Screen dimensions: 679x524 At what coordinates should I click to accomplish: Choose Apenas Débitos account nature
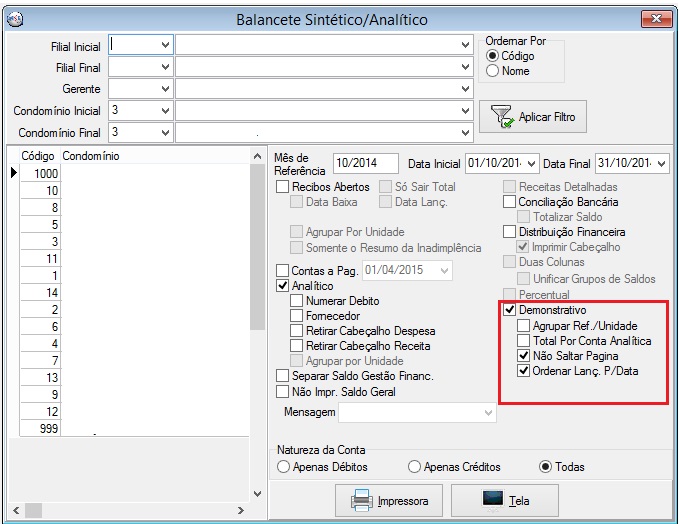(x=284, y=467)
